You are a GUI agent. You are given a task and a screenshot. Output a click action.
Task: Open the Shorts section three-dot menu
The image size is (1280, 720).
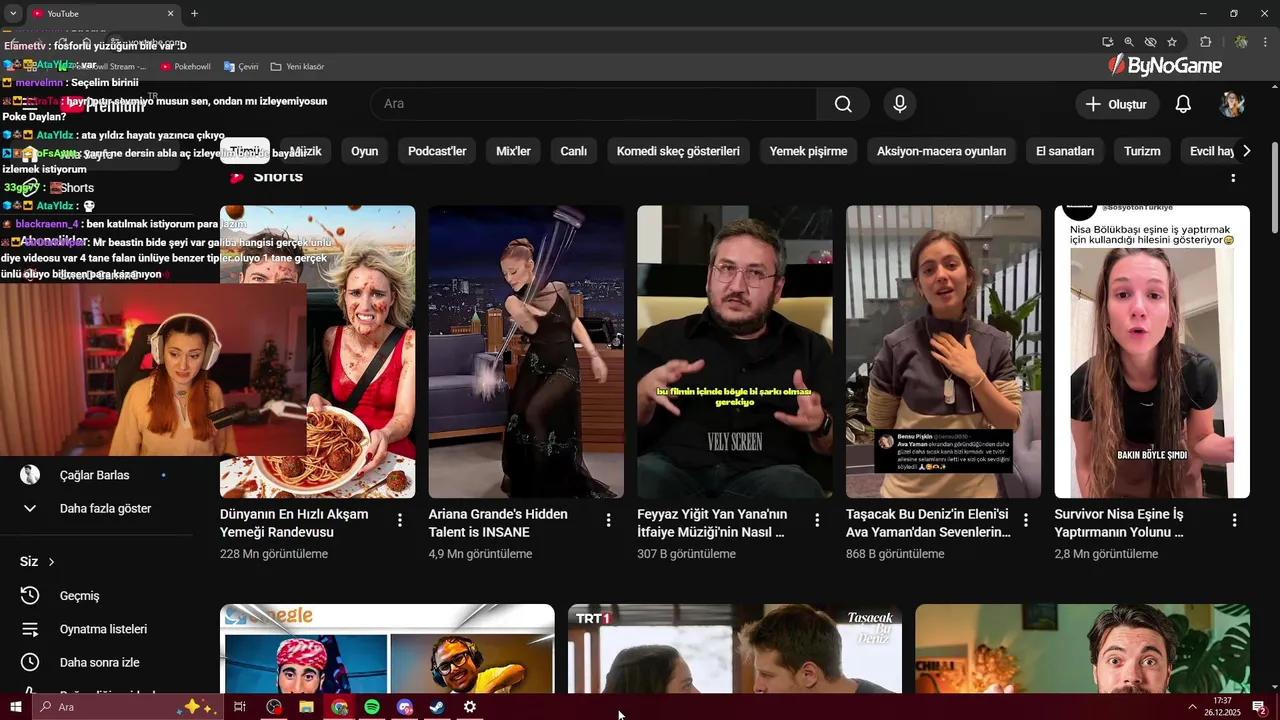[1233, 177]
